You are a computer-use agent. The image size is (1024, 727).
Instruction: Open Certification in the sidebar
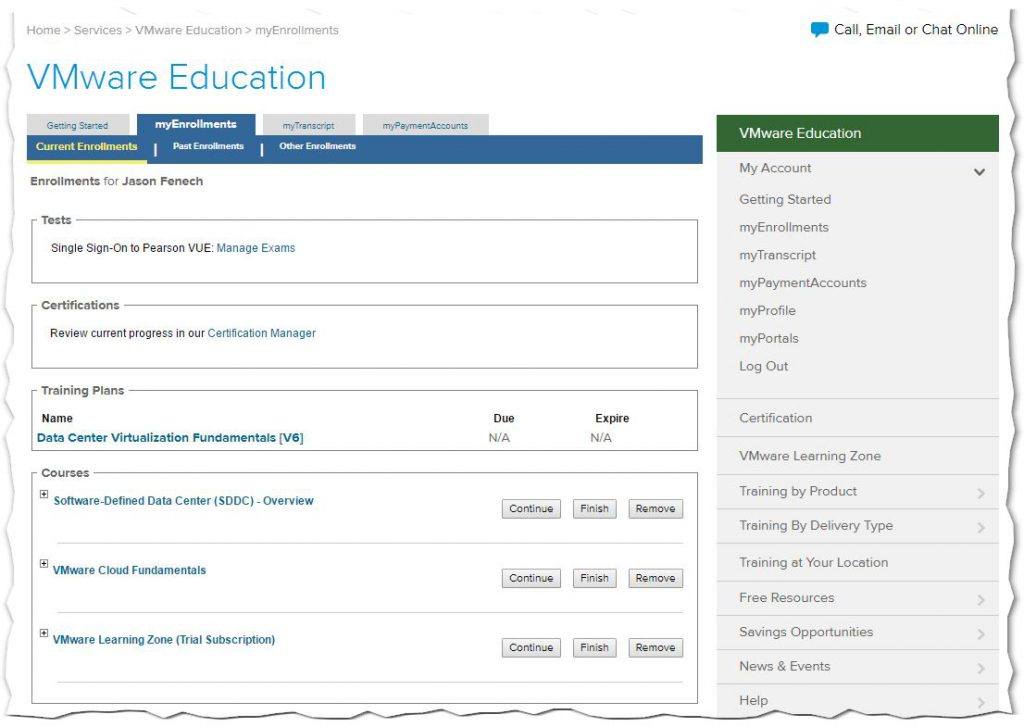pos(857,418)
